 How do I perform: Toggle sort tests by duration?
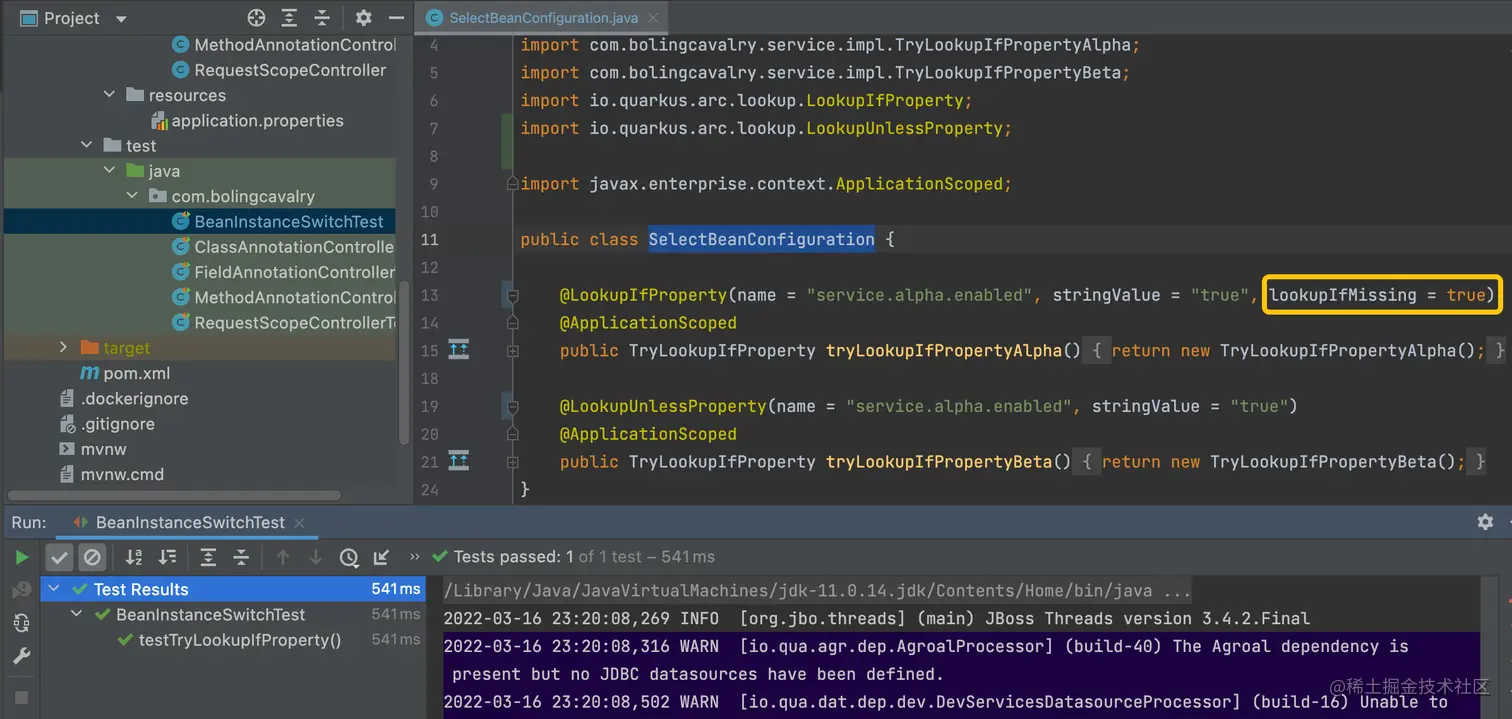[x=167, y=557]
